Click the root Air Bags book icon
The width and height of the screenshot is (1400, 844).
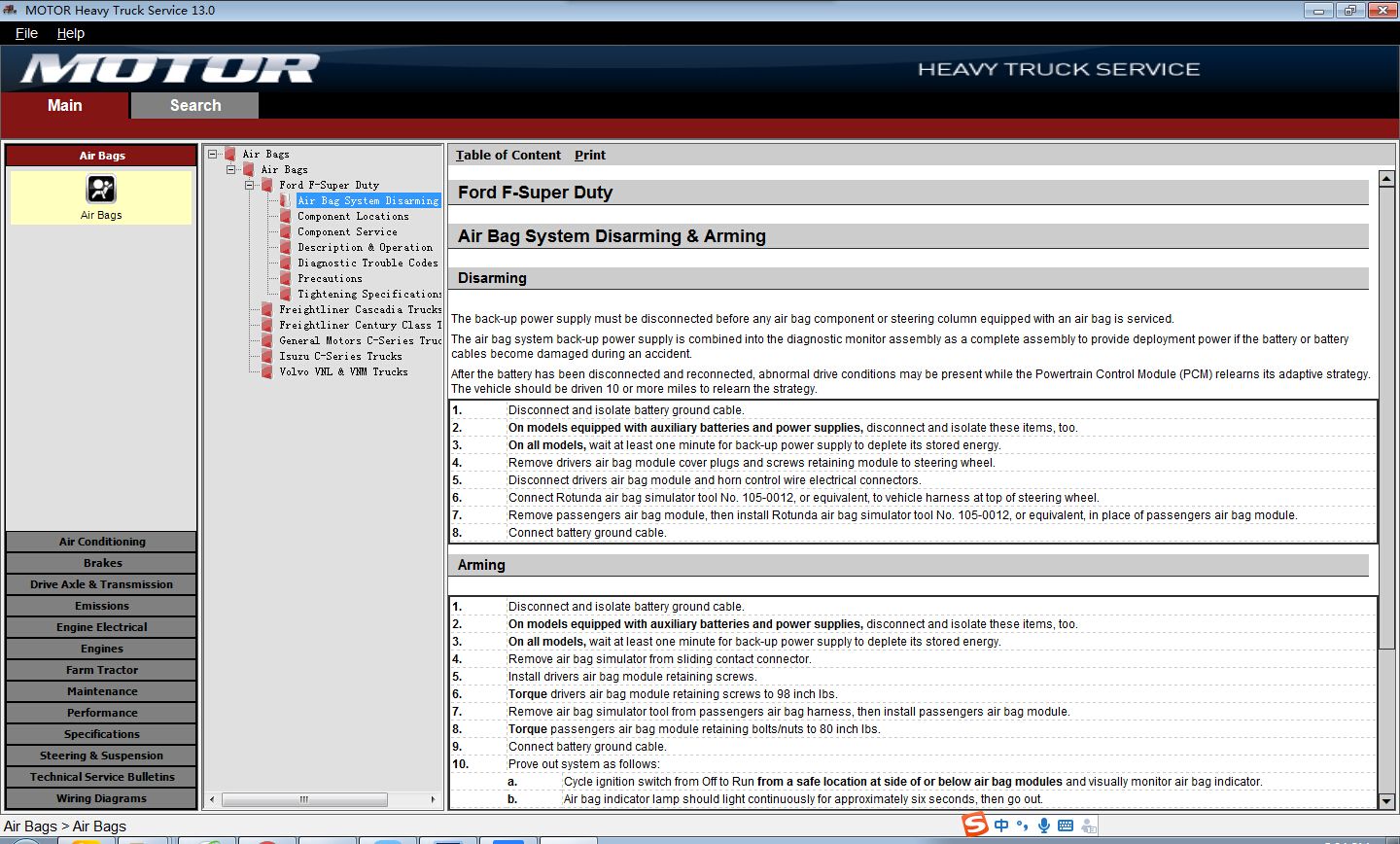point(230,154)
